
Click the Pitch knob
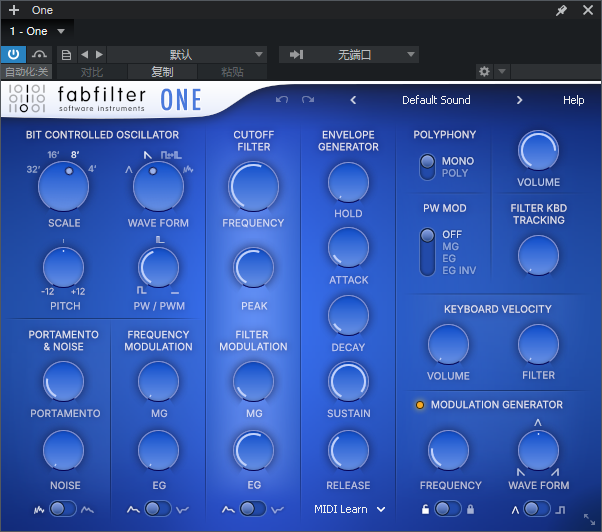pos(63,268)
